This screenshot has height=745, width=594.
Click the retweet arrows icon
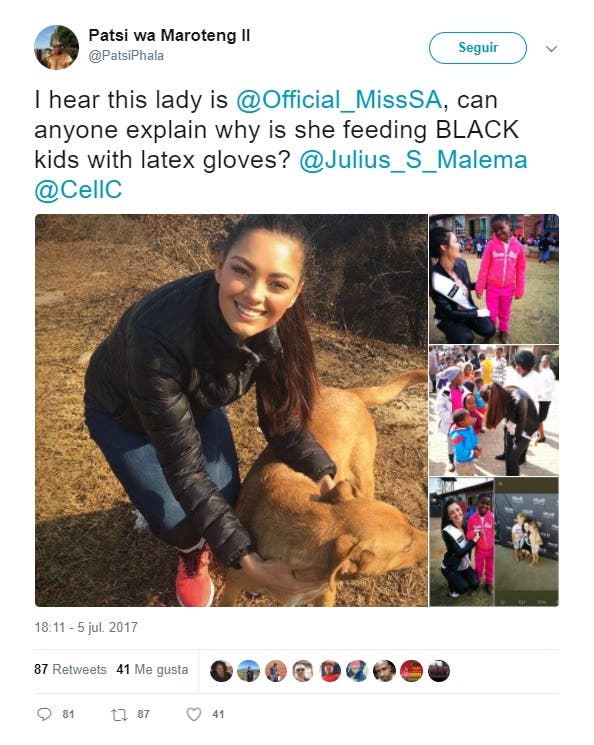[118, 714]
